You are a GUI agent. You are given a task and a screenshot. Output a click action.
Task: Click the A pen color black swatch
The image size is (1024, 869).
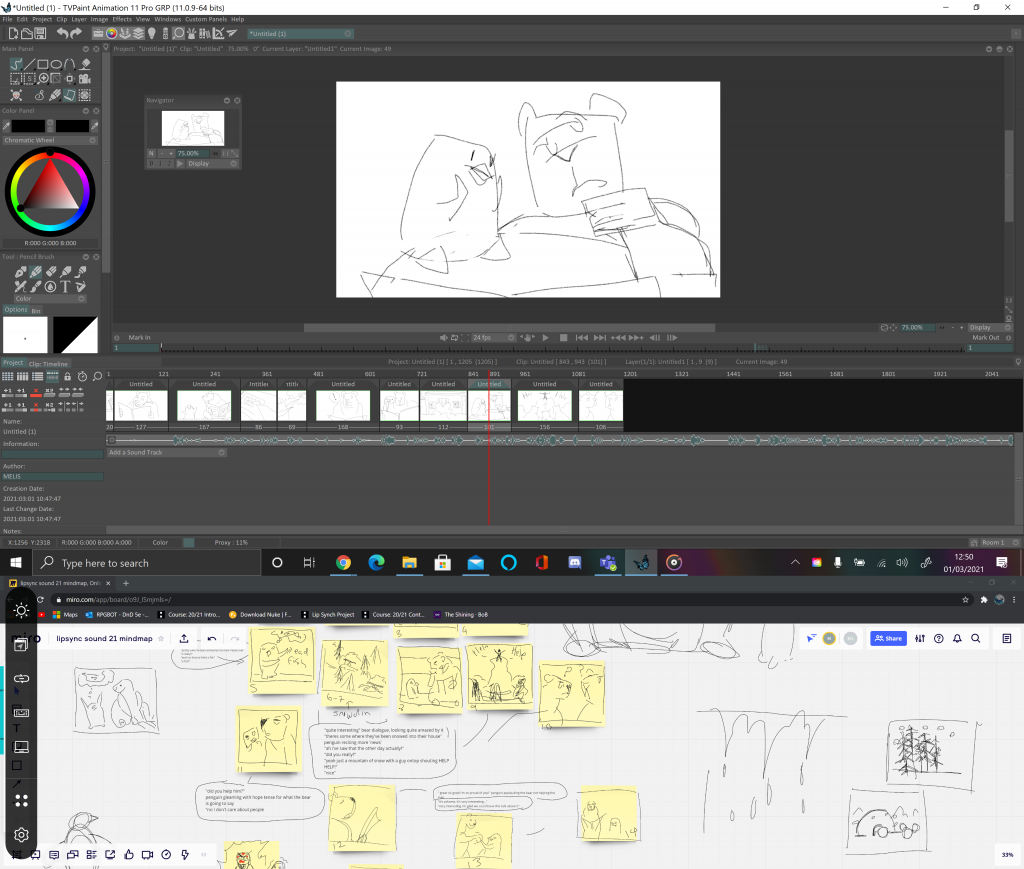tap(28, 125)
